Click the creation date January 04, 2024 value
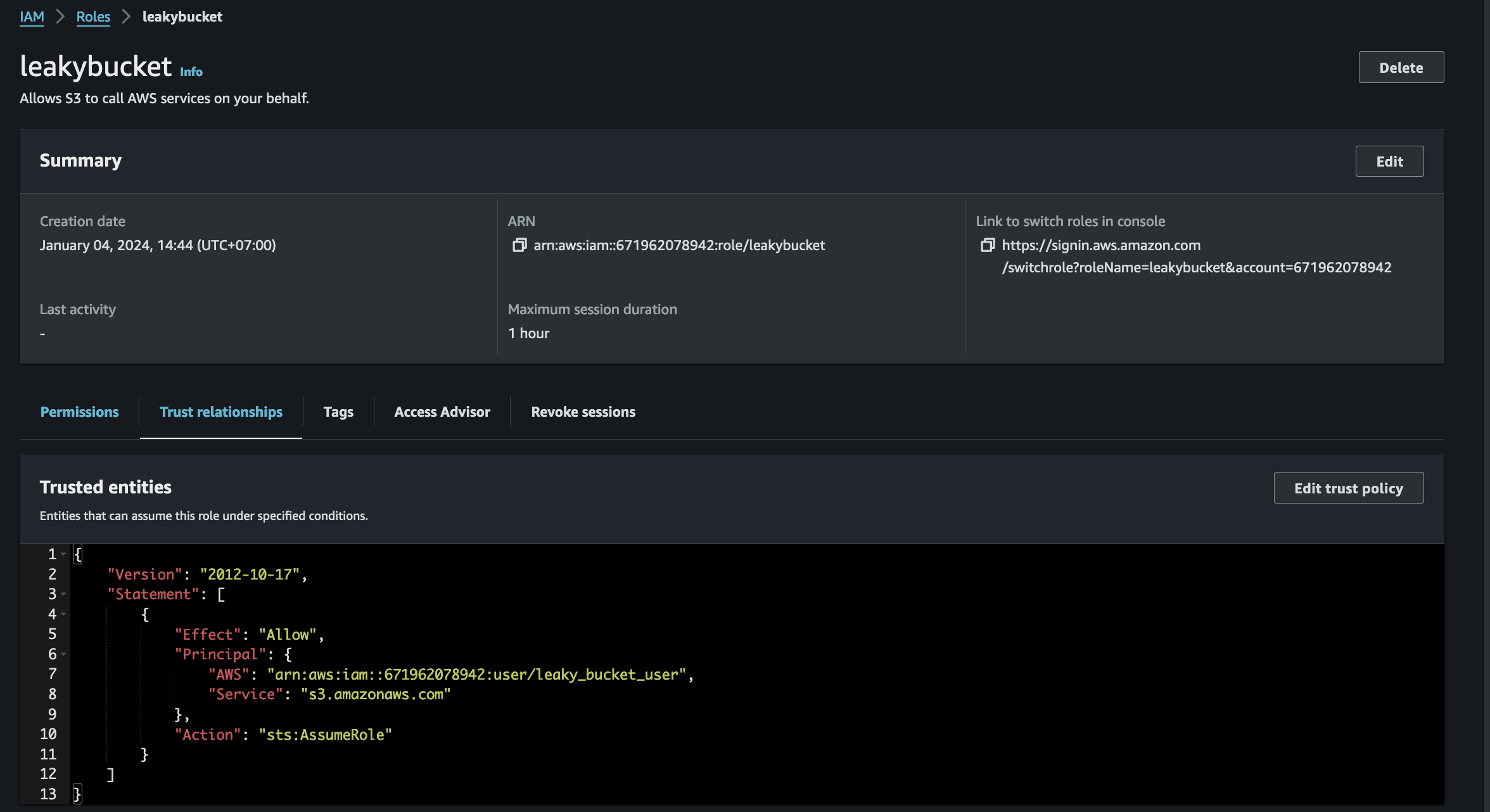Image resolution: width=1490 pixels, height=812 pixels. coord(158,245)
